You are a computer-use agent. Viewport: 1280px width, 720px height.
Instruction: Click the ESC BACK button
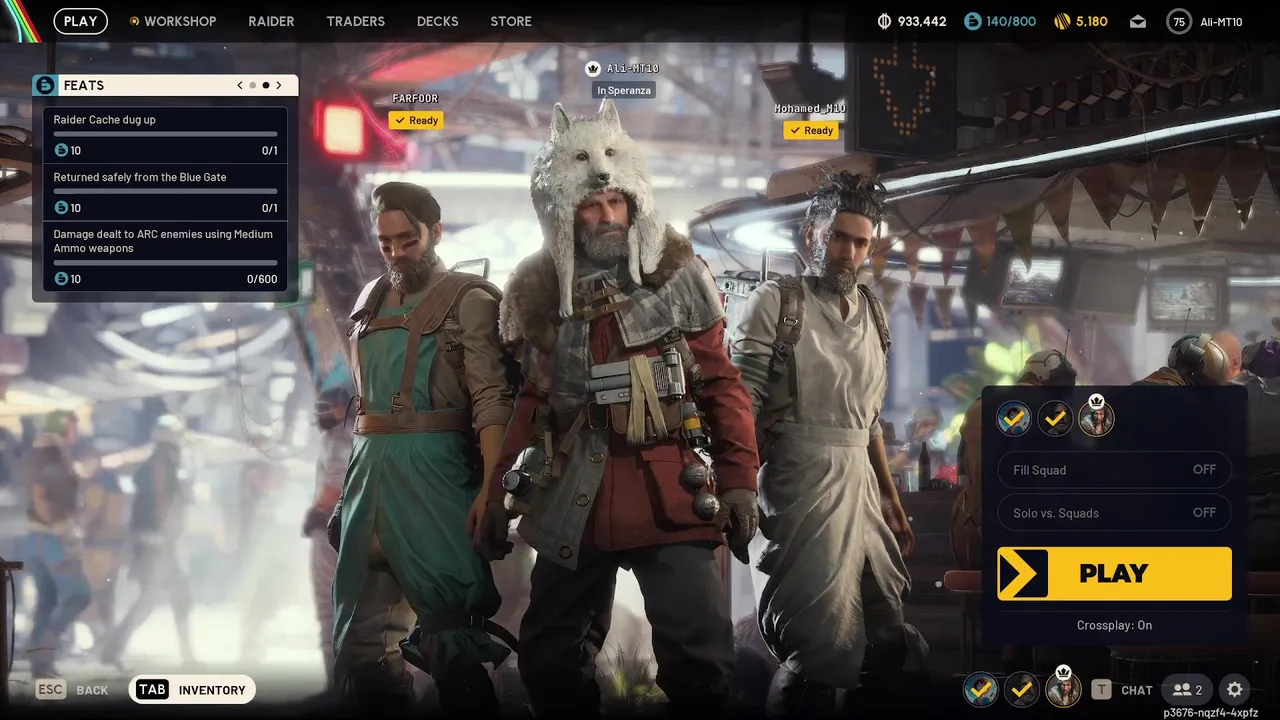click(x=73, y=690)
